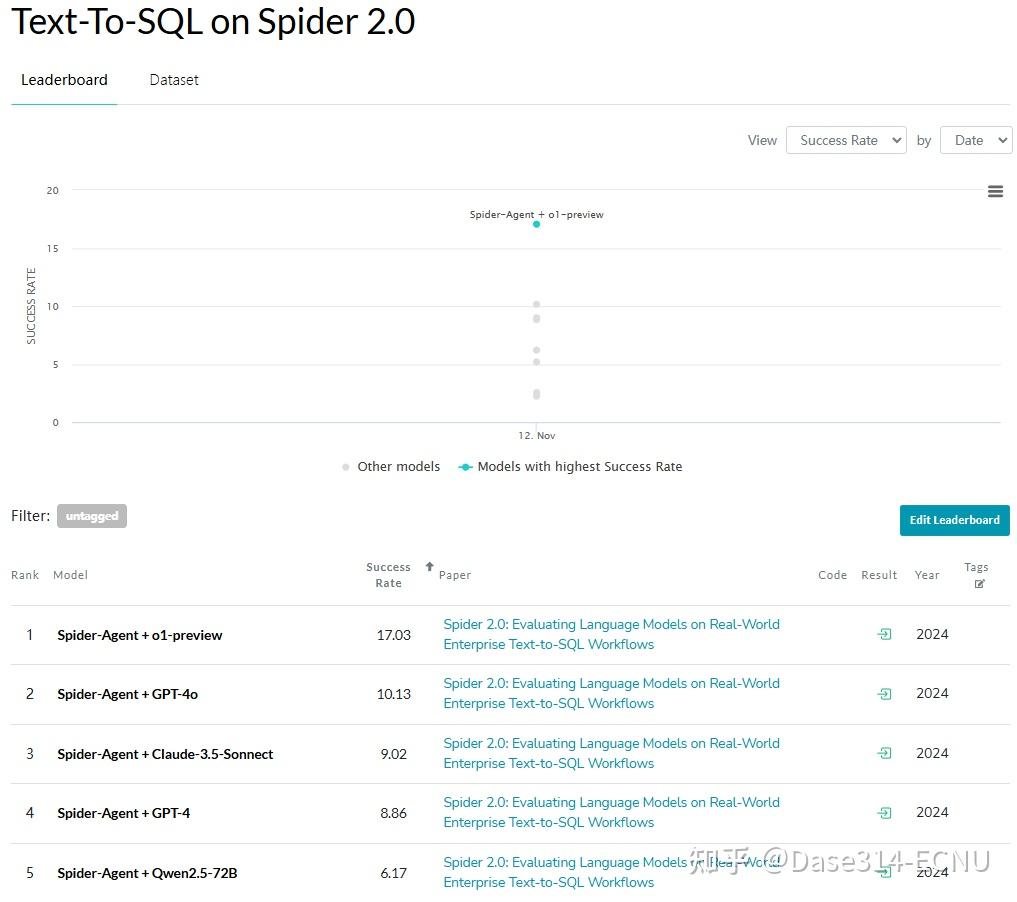
Task: Open the Date dropdown
Action: tap(976, 140)
